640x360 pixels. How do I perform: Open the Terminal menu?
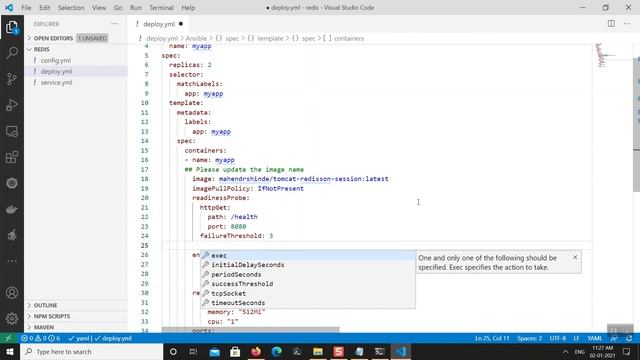pos(161,7)
